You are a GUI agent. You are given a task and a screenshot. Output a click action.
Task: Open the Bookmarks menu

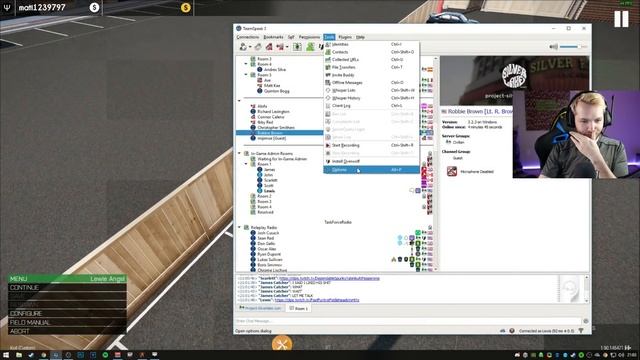pos(273,37)
